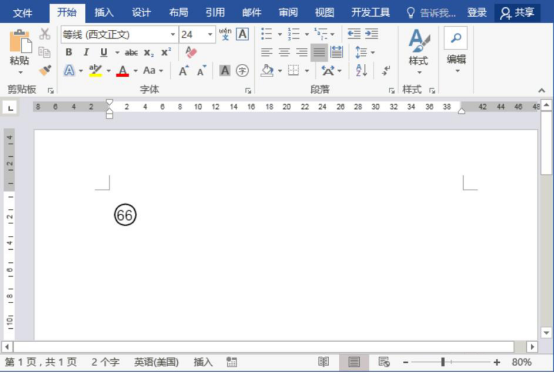Open the 文件 menu

pyautogui.click(x=22, y=13)
